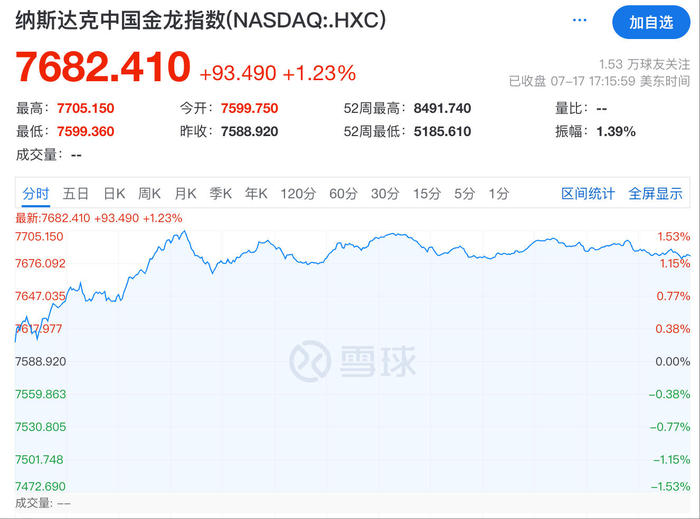Click the 7559.863 axis label

pos(40,394)
